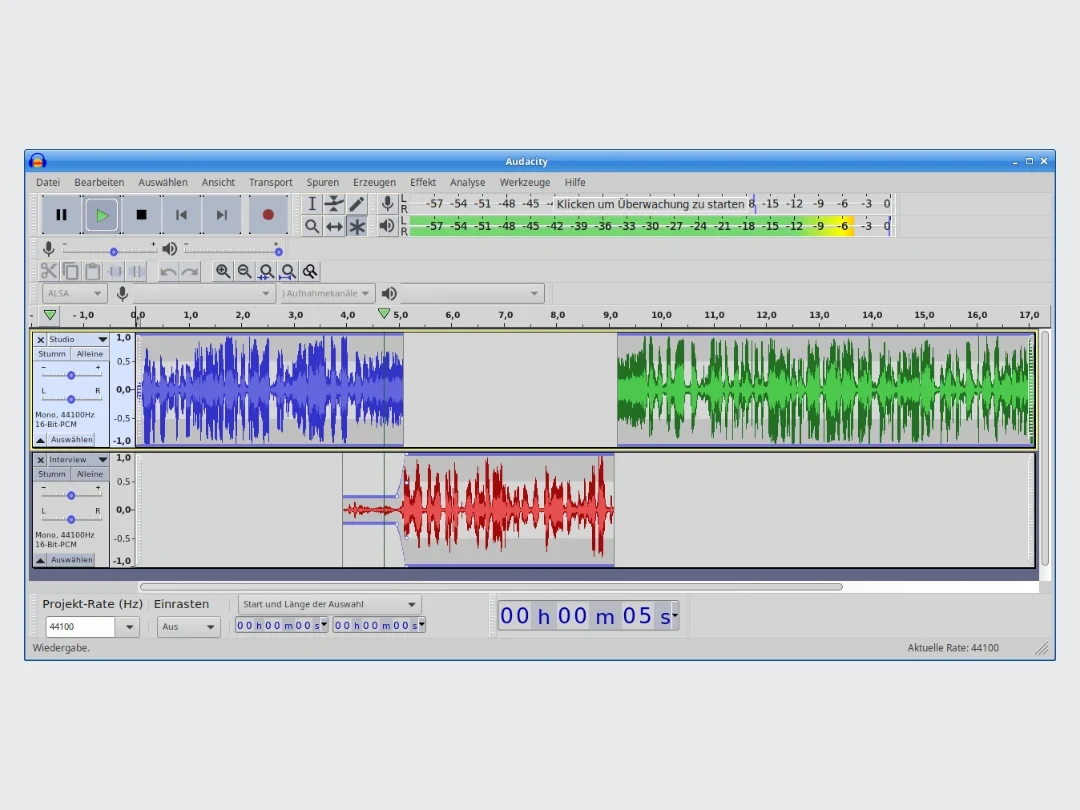Select the Zoom magnifier tool
The image size is (1080, 810).
coord(312,226)
